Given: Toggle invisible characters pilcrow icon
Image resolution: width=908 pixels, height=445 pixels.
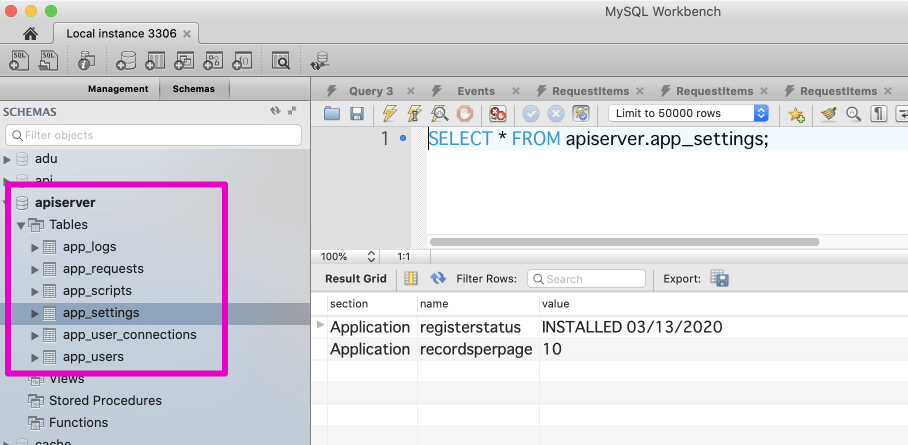Looking at the screenshot, I should point(879,114).
